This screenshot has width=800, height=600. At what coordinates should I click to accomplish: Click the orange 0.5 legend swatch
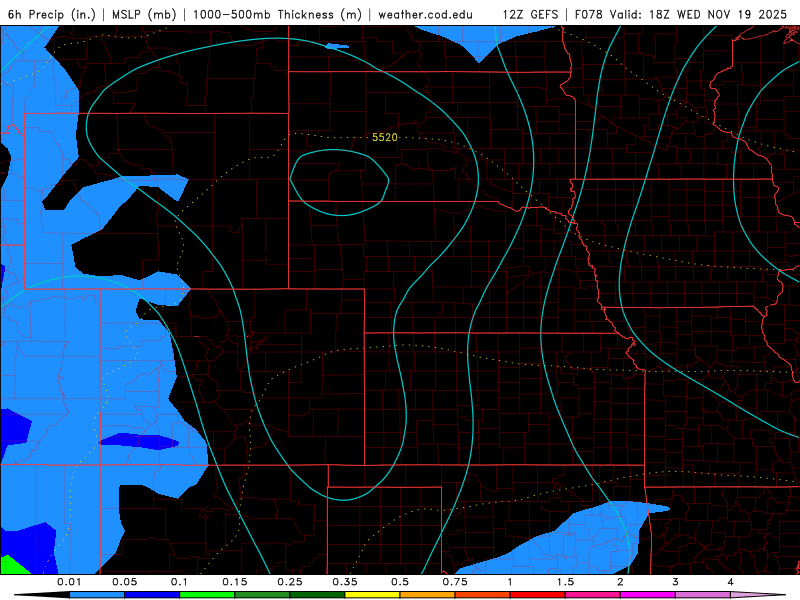point(428,595)
